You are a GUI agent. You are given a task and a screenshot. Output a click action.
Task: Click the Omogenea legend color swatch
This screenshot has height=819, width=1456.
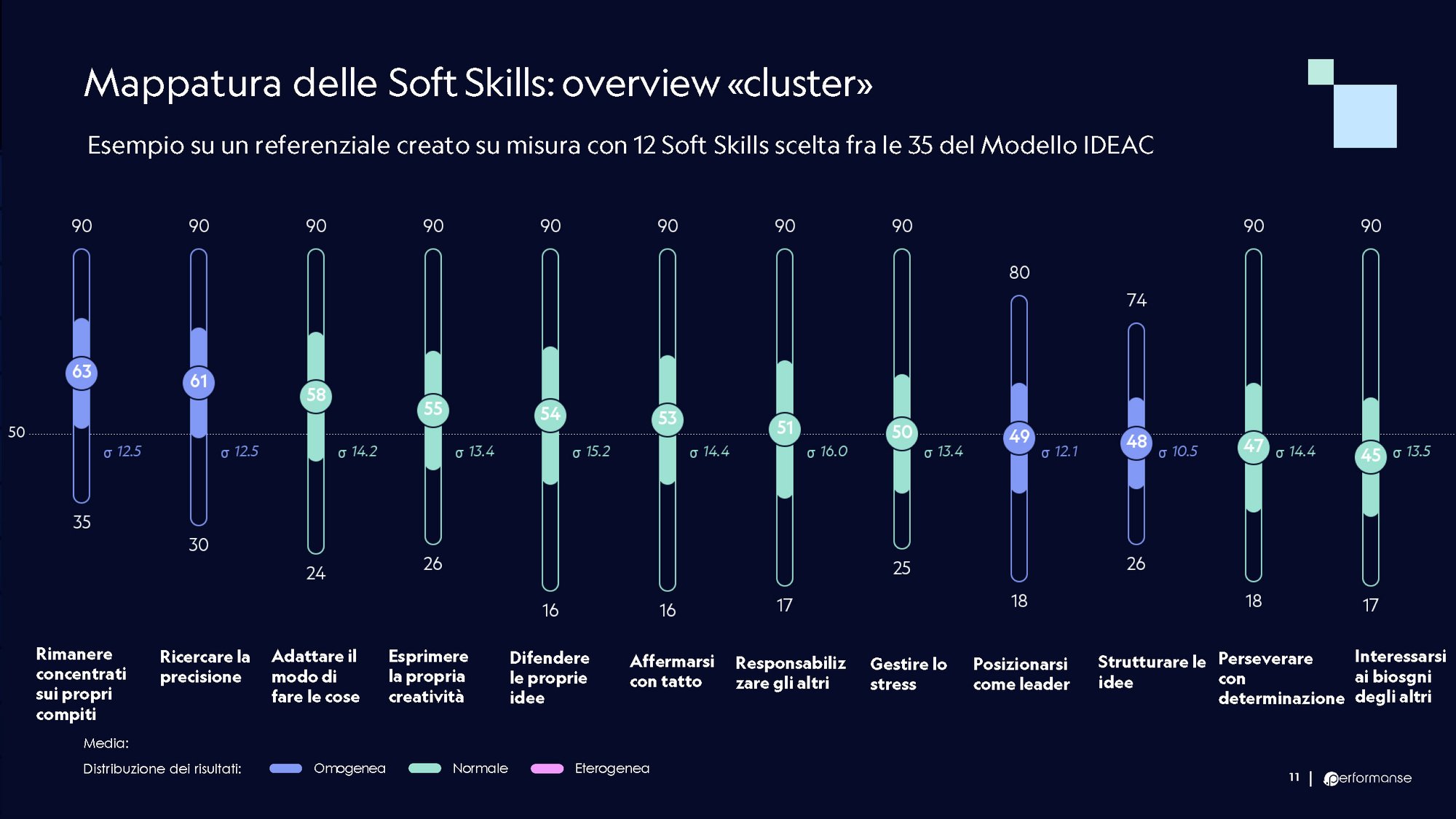285,768
